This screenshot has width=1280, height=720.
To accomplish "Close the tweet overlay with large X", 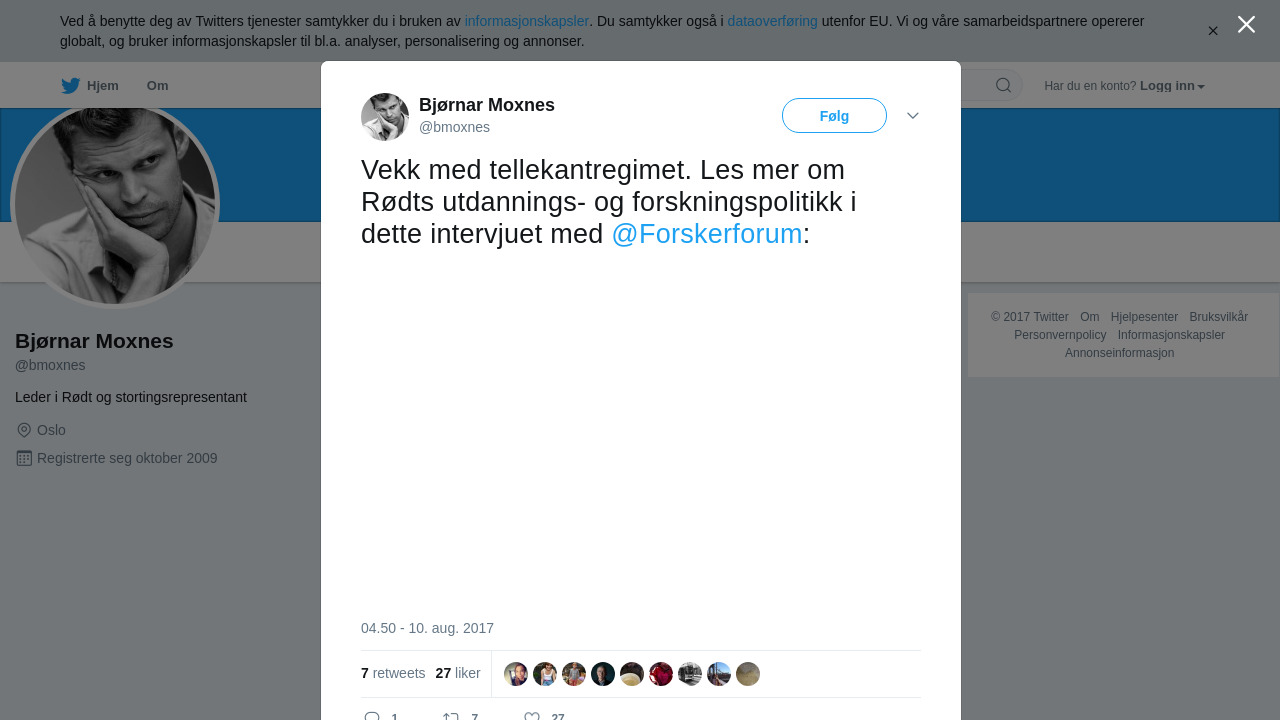I will point(1246,25).
